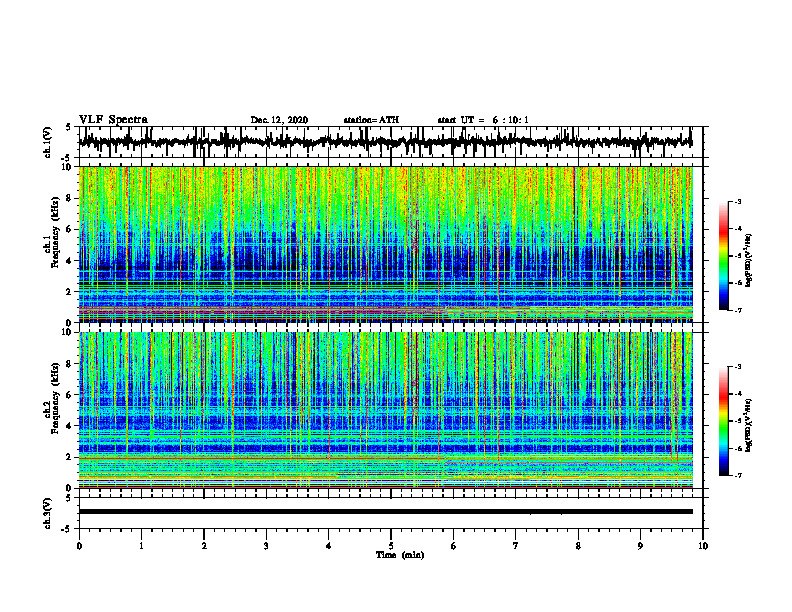Click the "2" tick on ch.1 frequency axis
Viewport: 792px width, 612px height.
pos(70,291)
